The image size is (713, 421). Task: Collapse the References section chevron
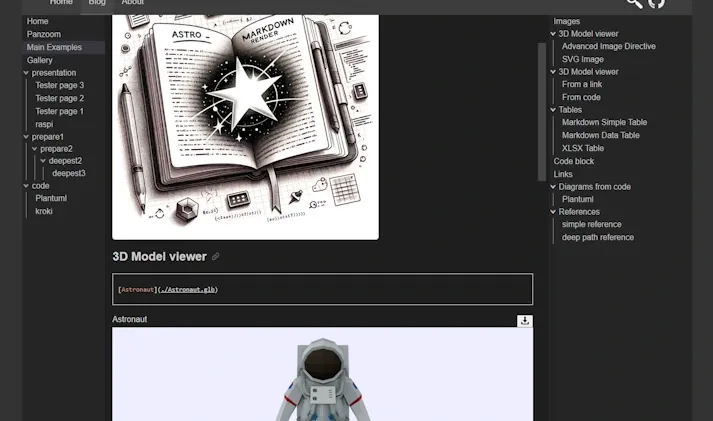click(x=553, y=212)
